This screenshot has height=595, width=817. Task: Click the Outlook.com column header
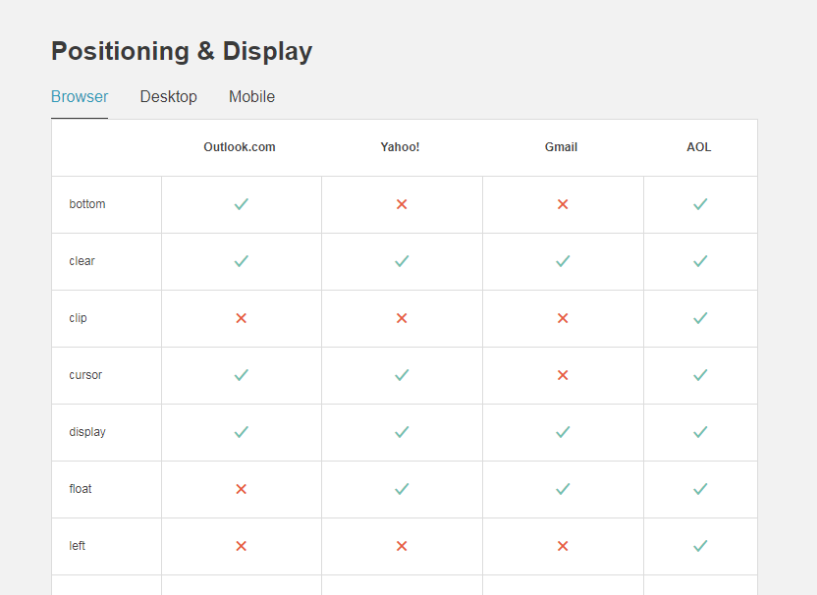[239, 147]
